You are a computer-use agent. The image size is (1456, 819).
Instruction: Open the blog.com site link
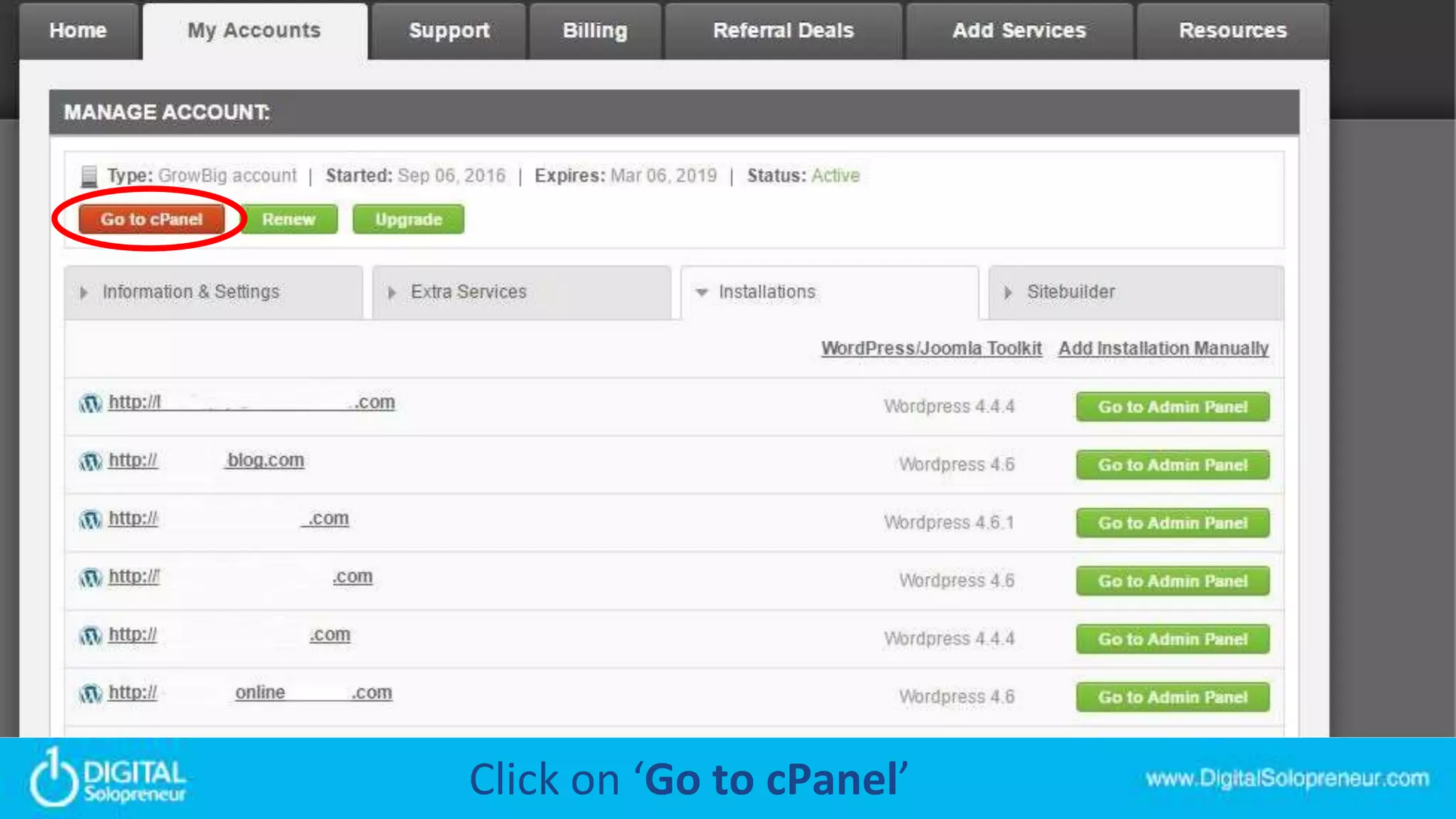pyautogui.click(x=206, y=460)
